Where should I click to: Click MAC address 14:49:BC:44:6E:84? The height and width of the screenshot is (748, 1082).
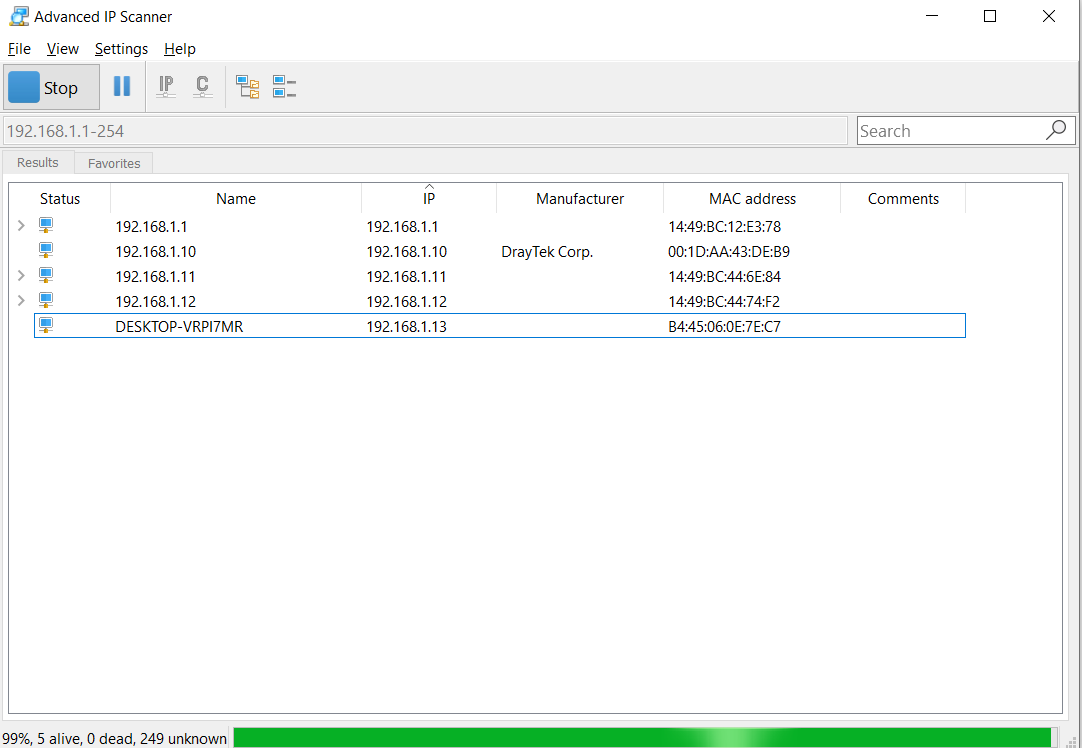pyautogui.click(x=725, y=277)
